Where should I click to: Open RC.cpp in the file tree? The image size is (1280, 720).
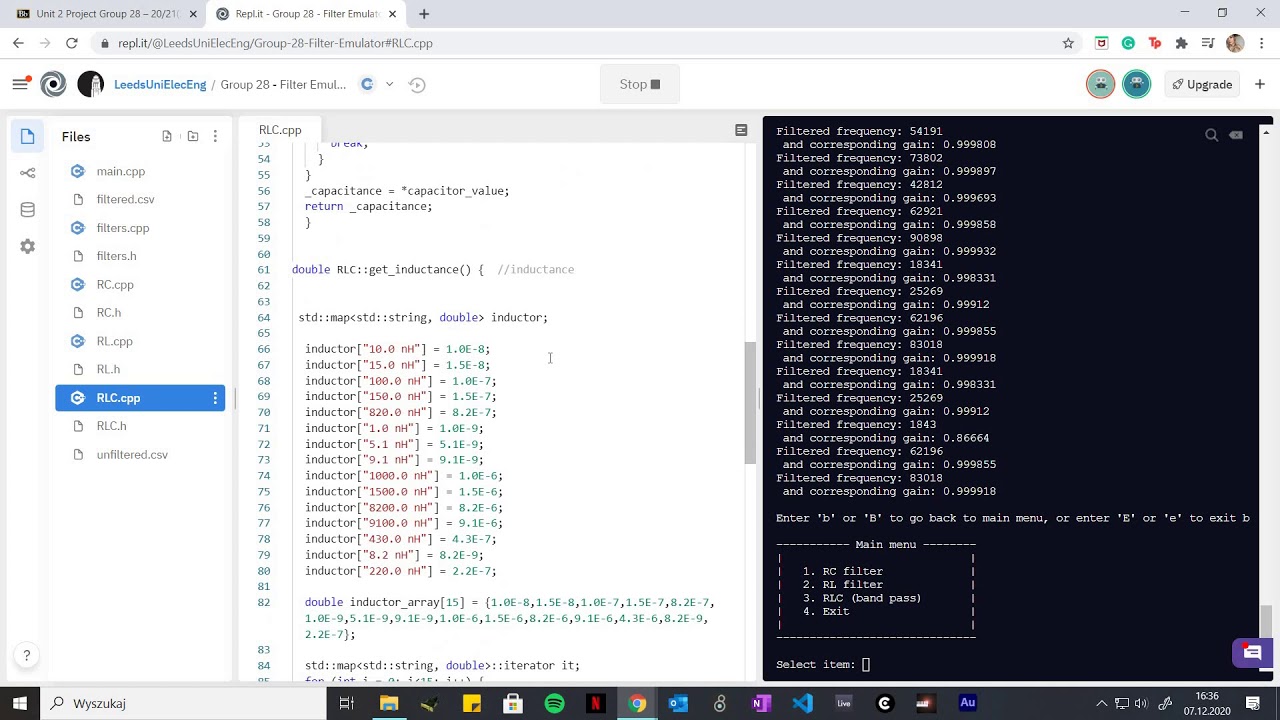click(115, 285)
